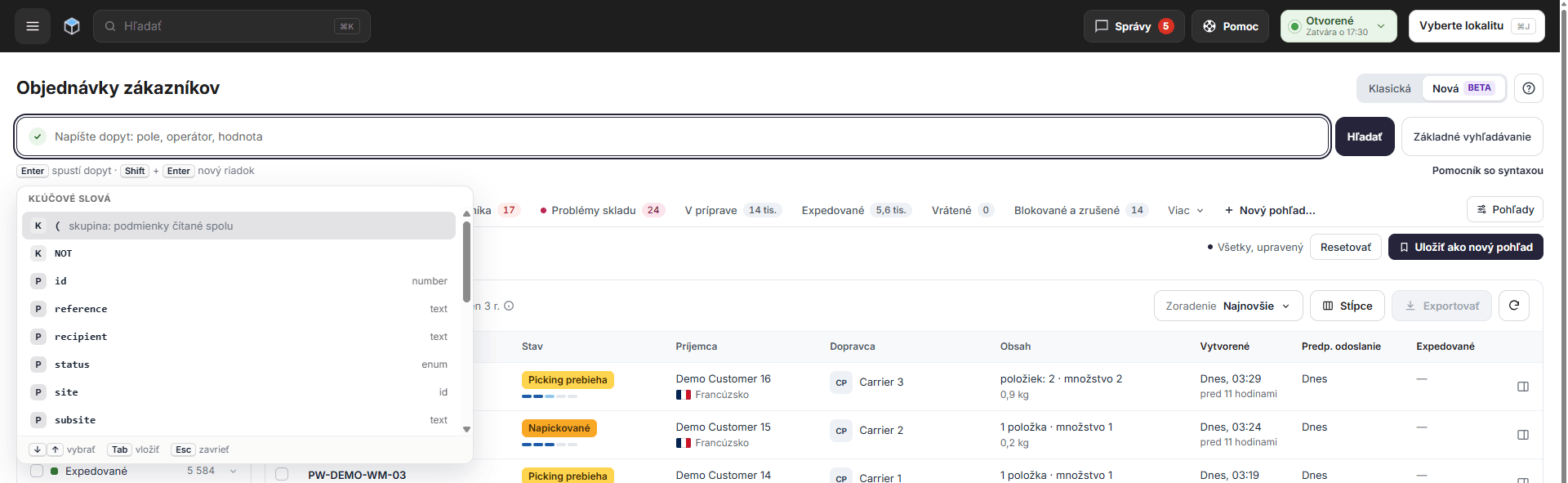Open the Stĺpce columns button
Viewport: 1568px width, 483px height.
1347,306
